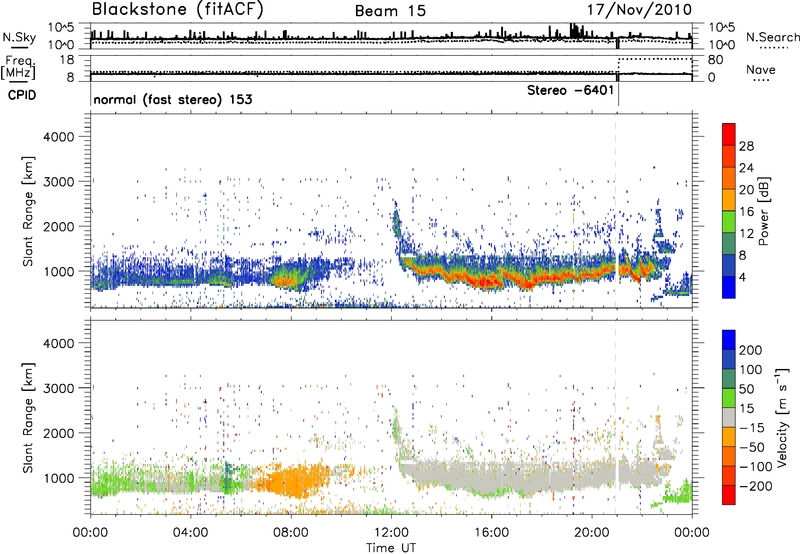The image size is (800, 554).
Task: Click the 'Nave' legend label
Action: point(761,69)
